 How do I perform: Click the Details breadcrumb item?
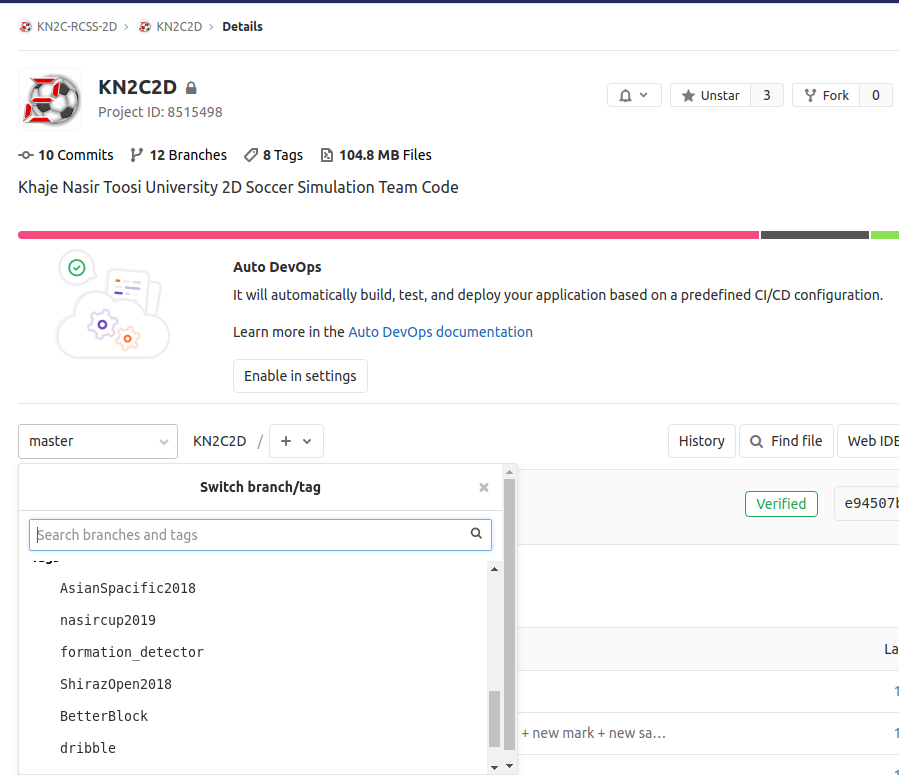coord(243,26)
